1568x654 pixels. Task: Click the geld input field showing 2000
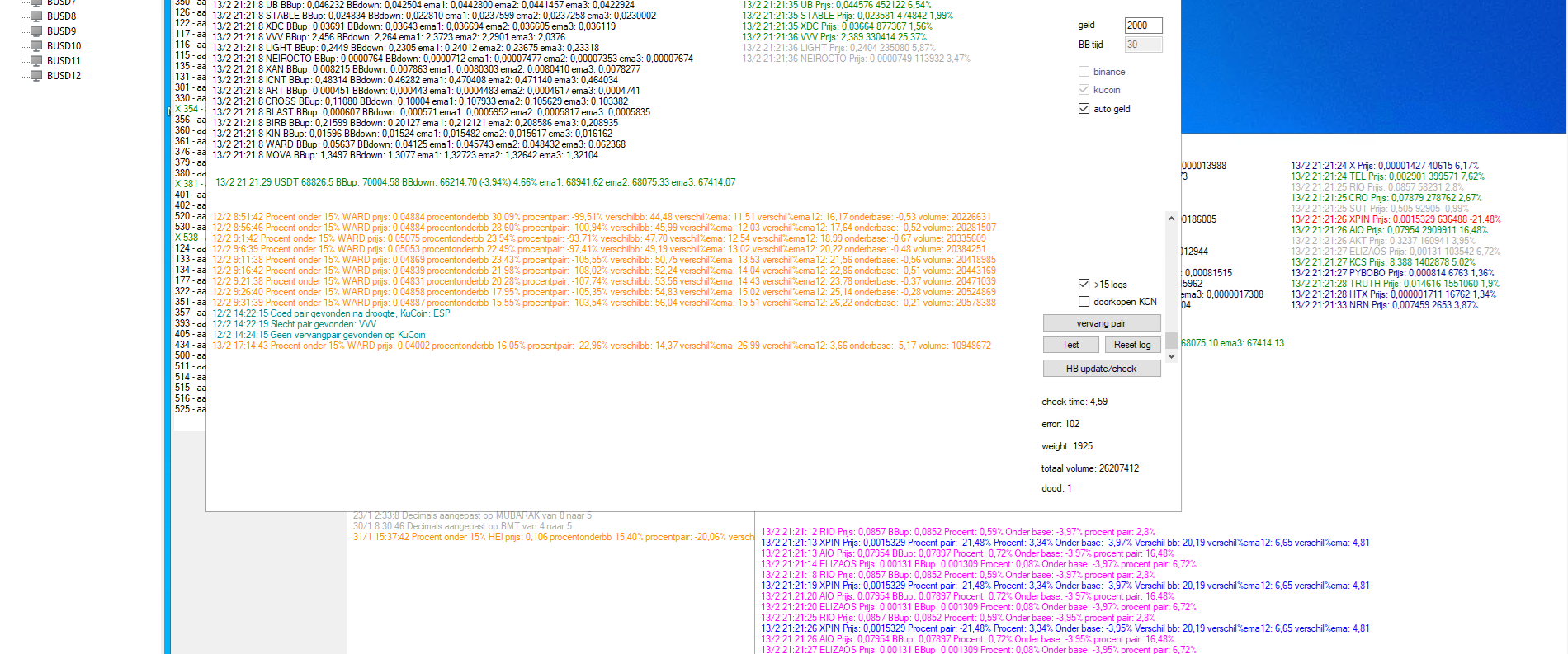point(1143,26)
